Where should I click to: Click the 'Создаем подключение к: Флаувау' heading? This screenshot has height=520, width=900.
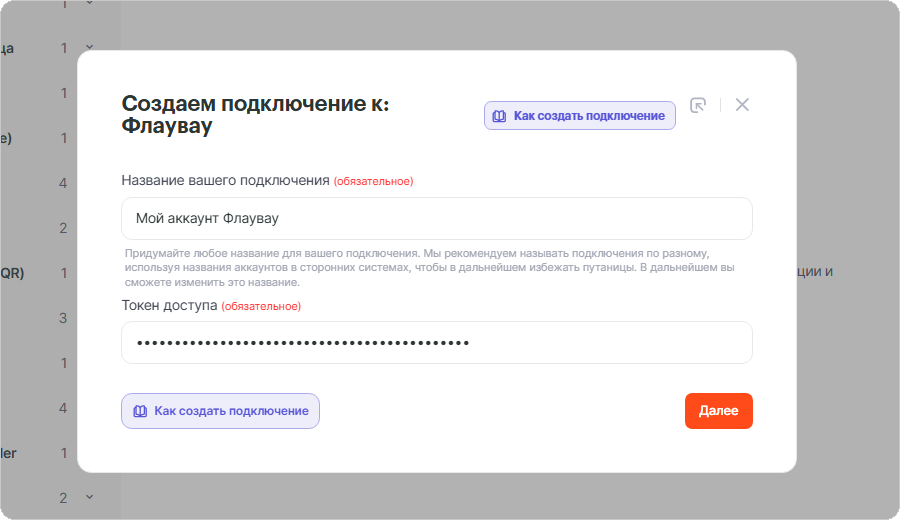point(255,114)
